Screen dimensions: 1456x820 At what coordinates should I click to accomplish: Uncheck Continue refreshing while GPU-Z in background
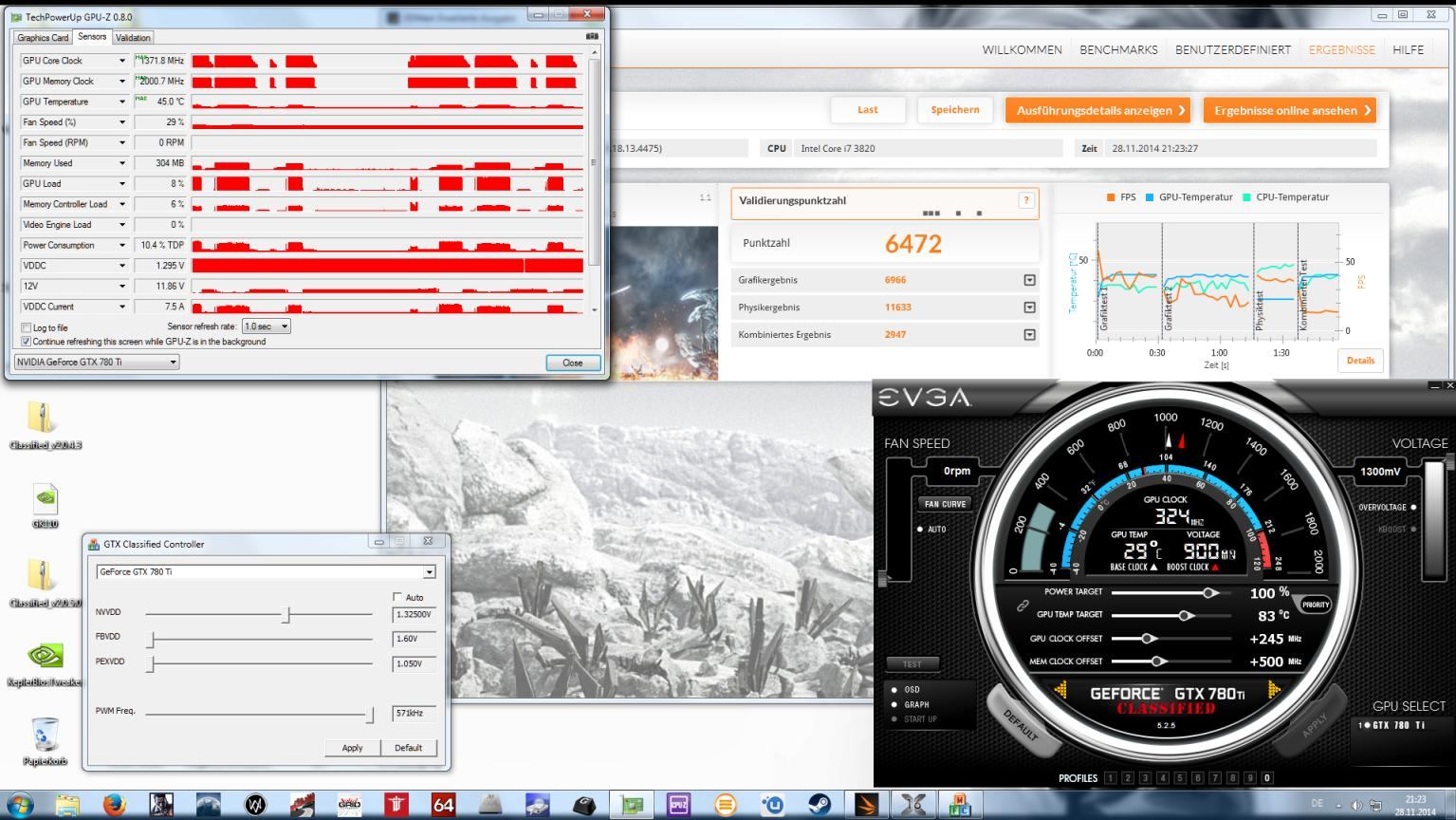pos(27,342)
